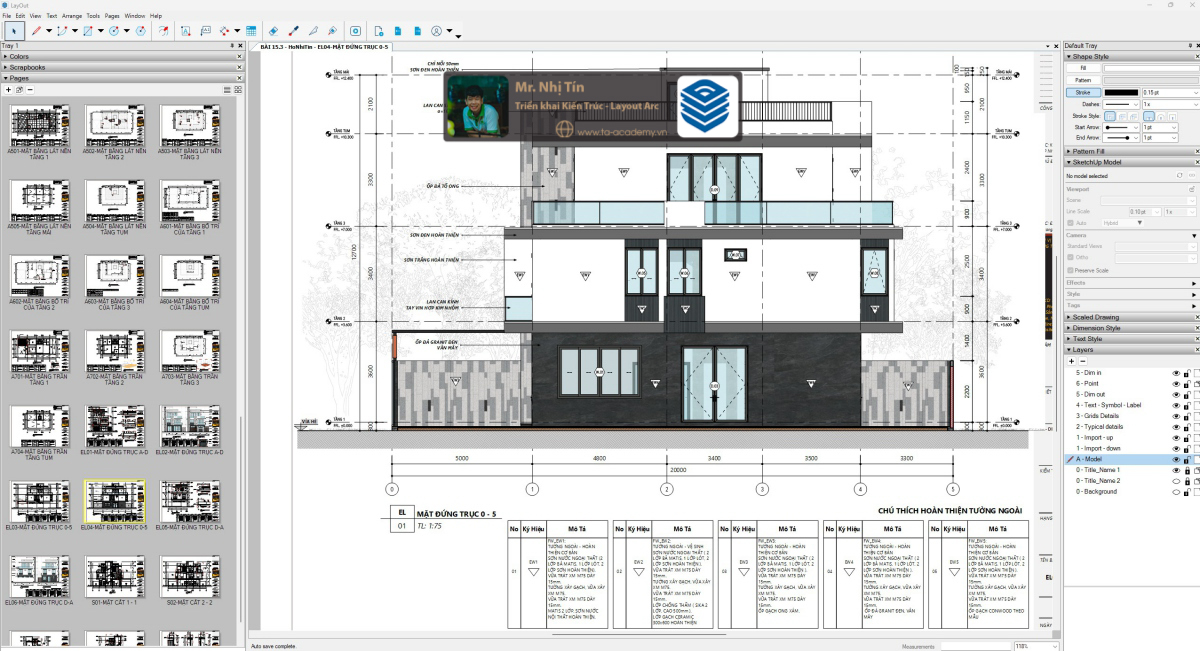1200x651 pixels.
Task: Hide the A - Model layer
Action: point(1176,459)
